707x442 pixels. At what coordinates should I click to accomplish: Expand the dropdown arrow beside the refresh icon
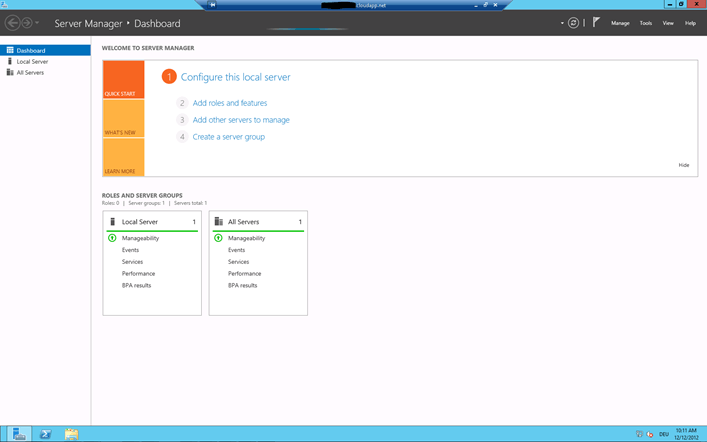pos(562,23)
